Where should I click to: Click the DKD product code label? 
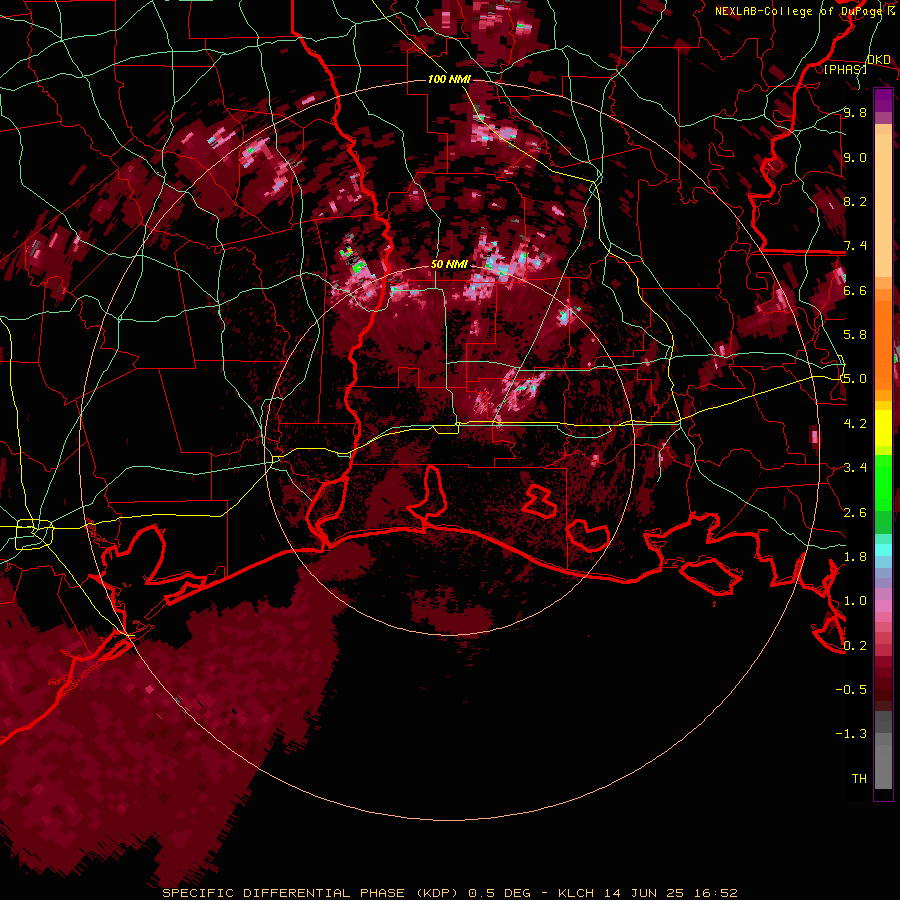click(x=878, y=60)
